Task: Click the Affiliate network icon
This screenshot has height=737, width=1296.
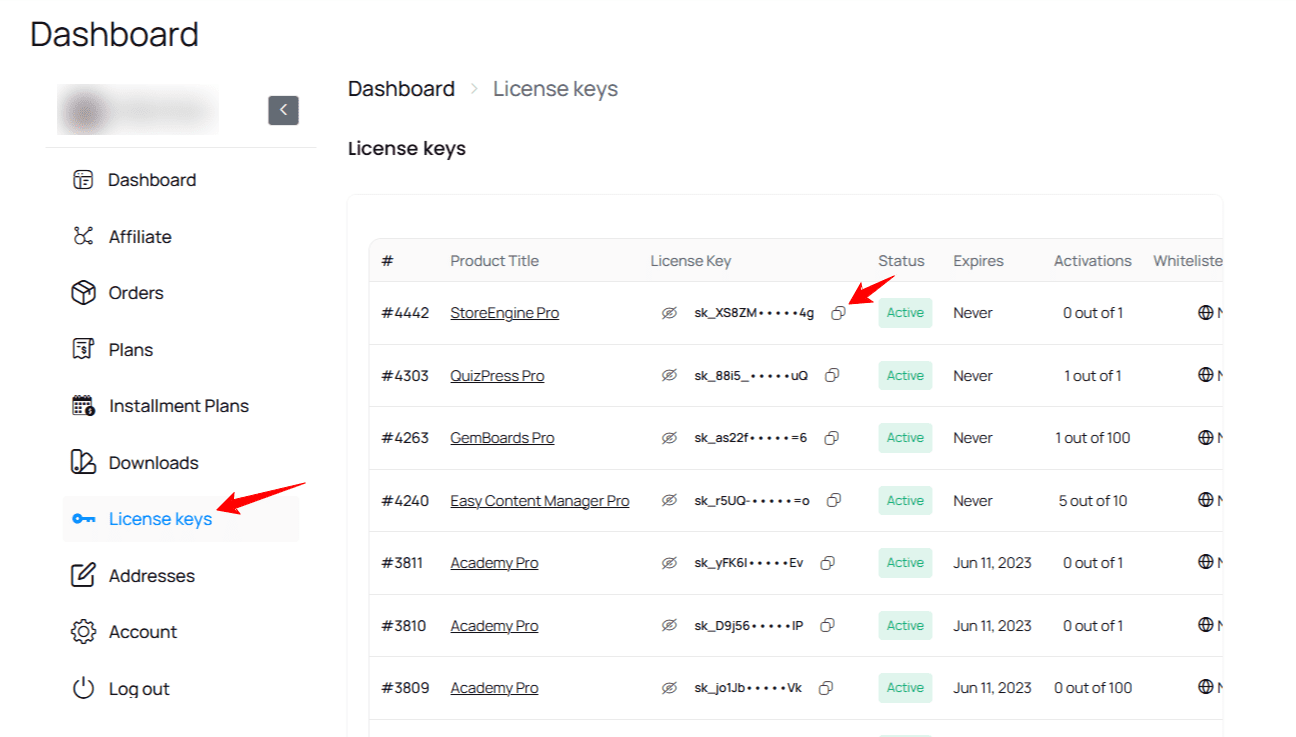Action: point(83,237)
